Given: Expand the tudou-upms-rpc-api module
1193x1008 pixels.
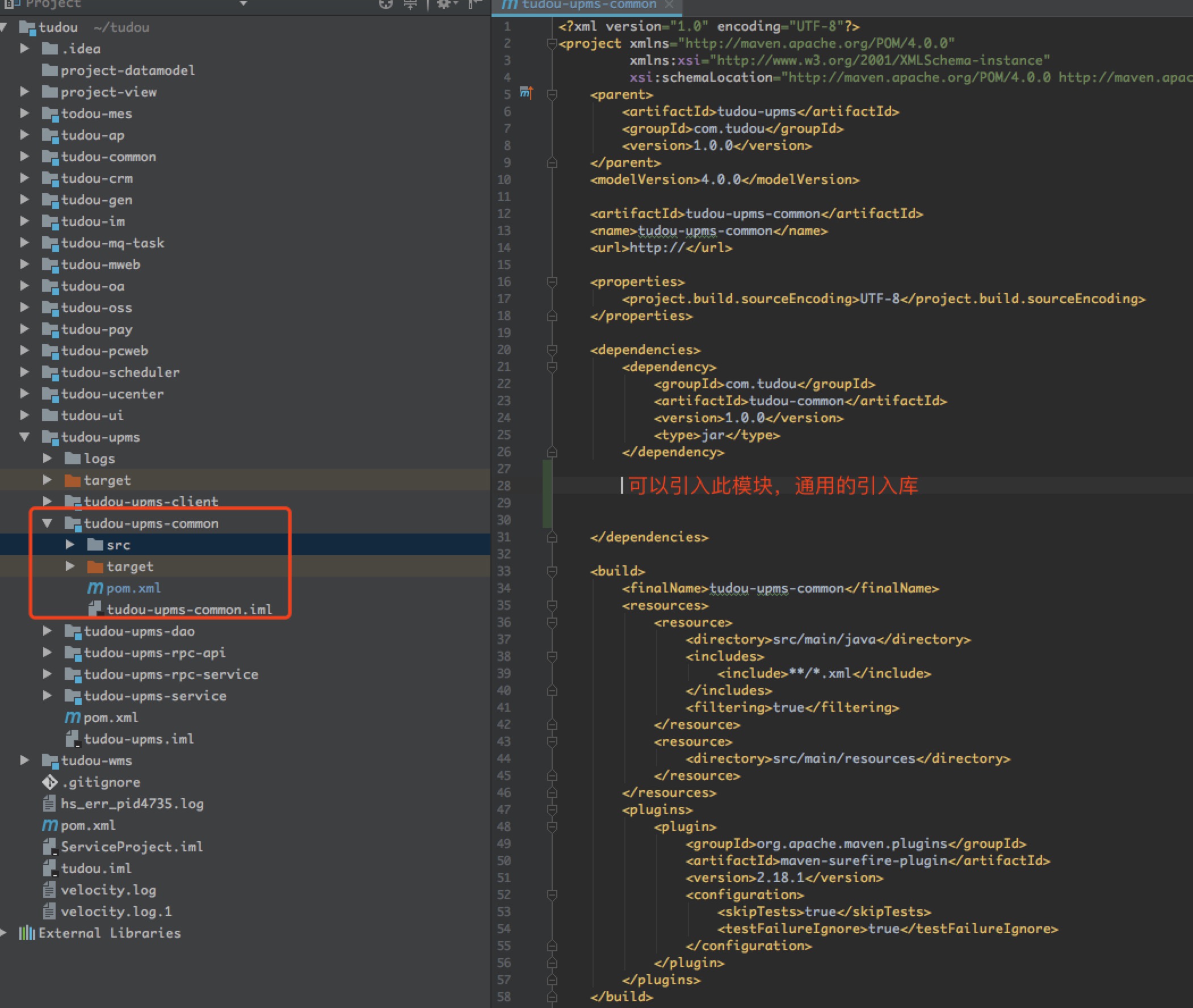Looking at the screenshot, I should pos(48,653).
